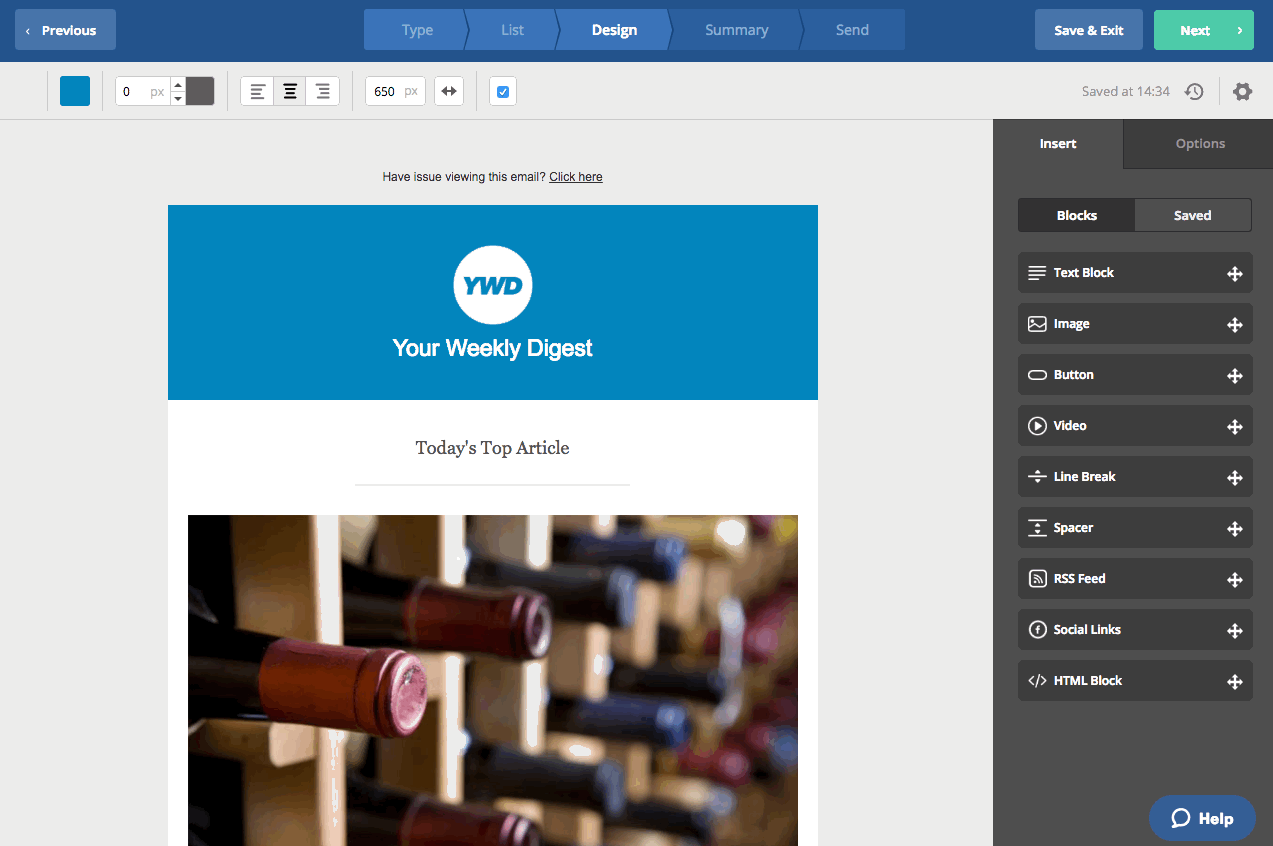This screenshot has height=846, width=1273.
Task: Click the Text Block lines icon
Action: click(1037, 273)
